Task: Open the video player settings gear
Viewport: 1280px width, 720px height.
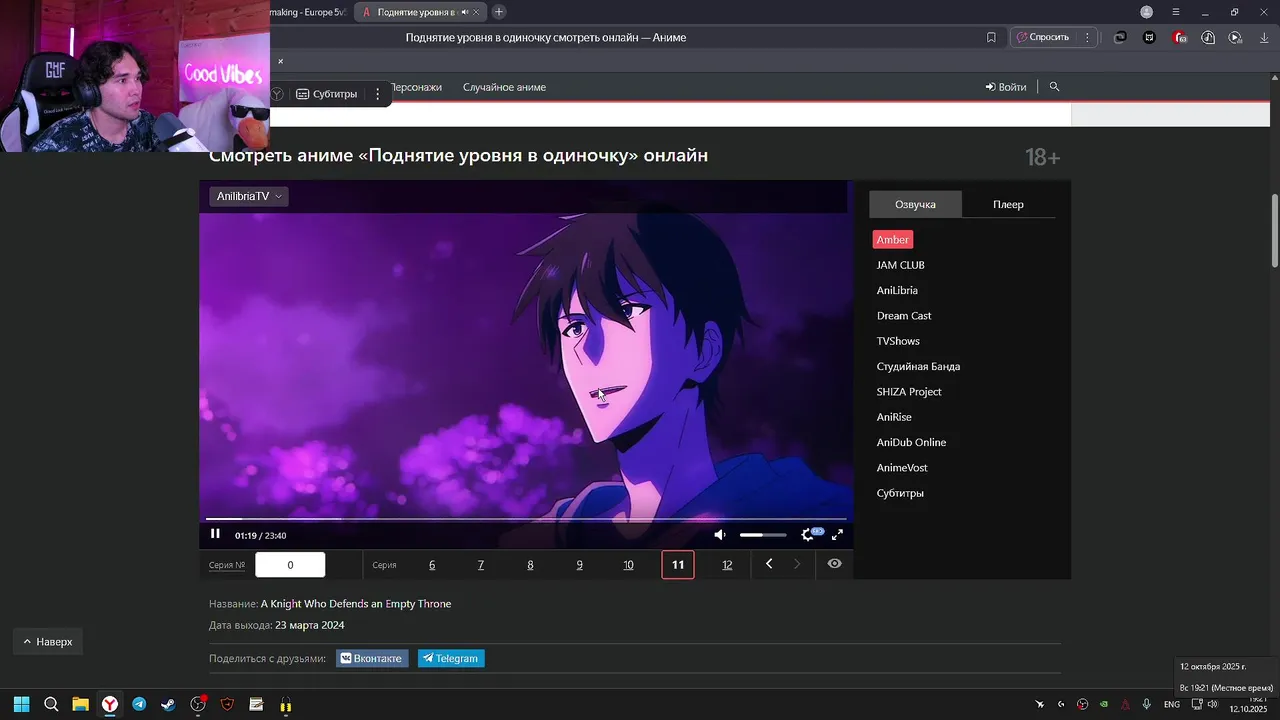Action: point(808,535)
